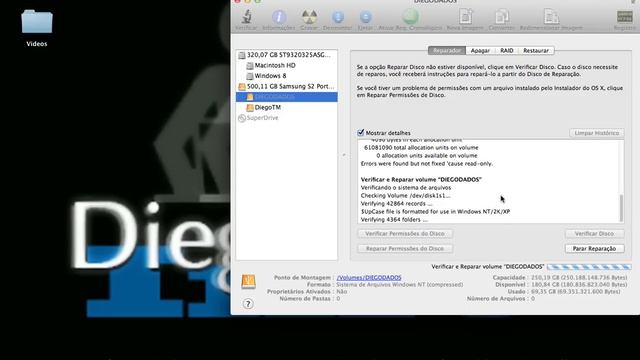This screenshot has width=640, height=360.
Task: Click the orange disk icon beside Ponto de Montagem
Action: (x=248, y=282)
